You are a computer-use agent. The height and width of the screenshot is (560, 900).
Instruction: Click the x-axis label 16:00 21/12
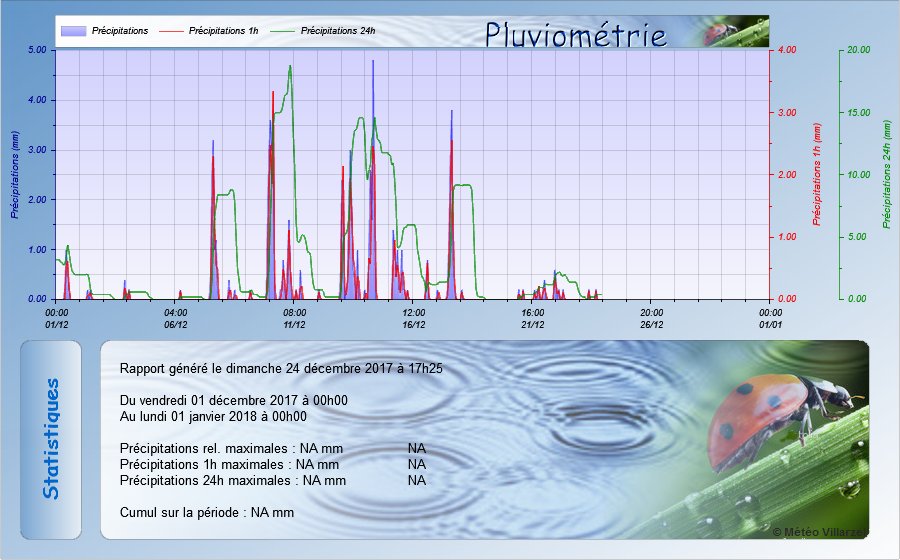[533, 318]
